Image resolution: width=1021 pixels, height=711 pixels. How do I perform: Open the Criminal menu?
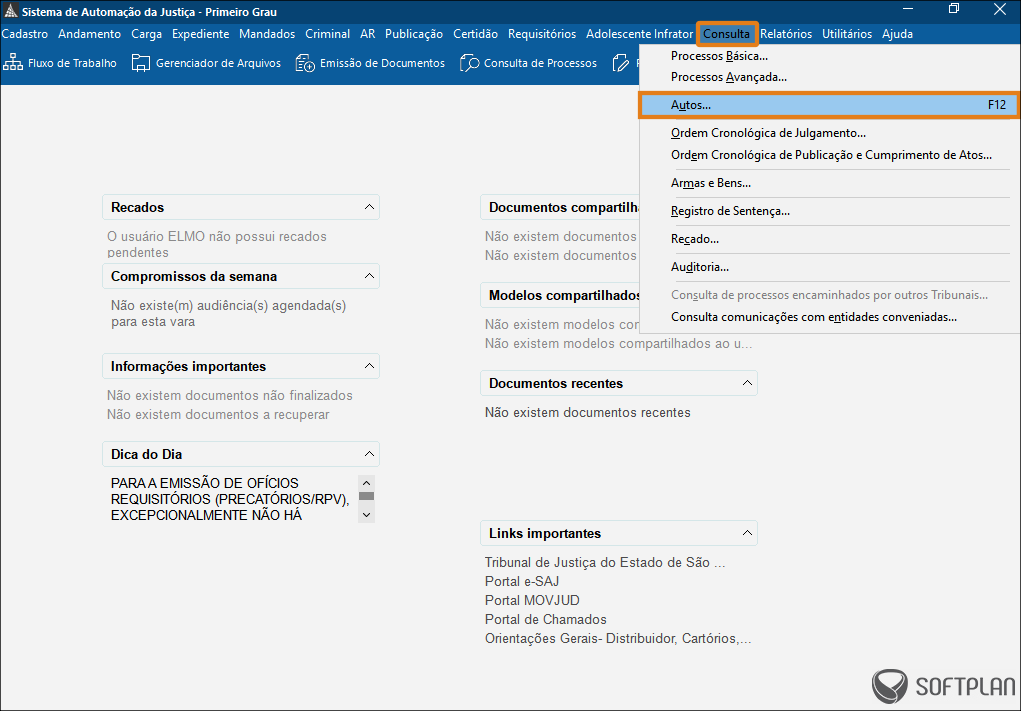[328, 34]
